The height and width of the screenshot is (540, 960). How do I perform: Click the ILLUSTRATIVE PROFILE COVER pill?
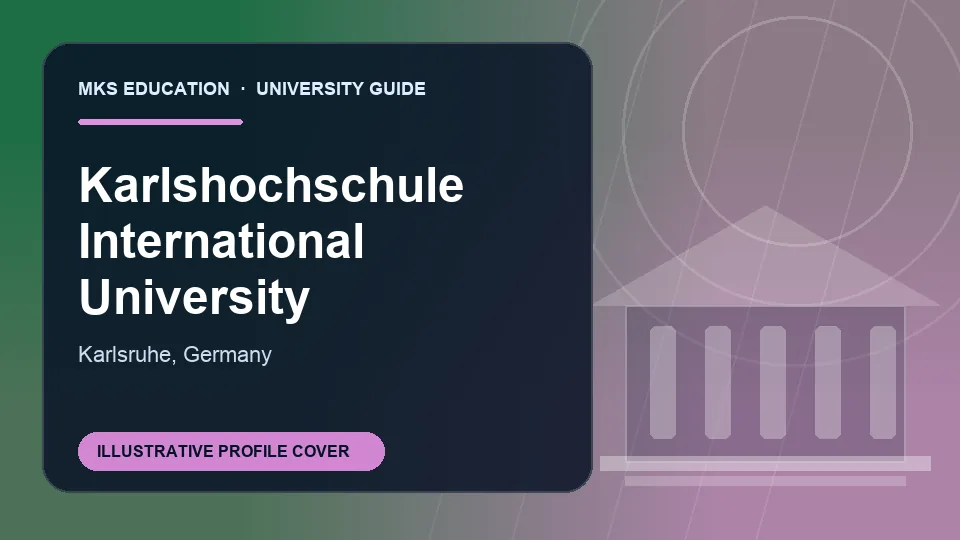pos(231,451)
